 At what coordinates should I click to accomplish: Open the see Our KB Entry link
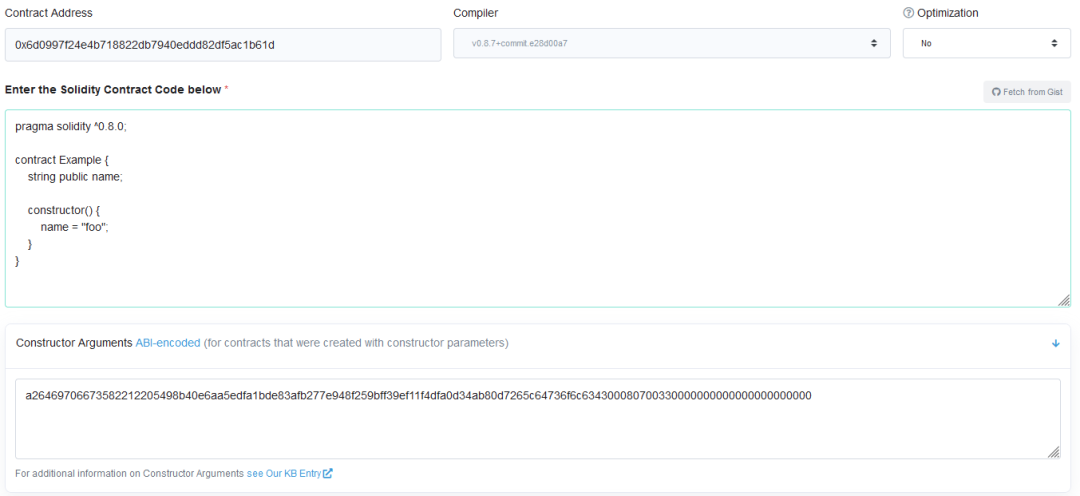click(290, 473)
